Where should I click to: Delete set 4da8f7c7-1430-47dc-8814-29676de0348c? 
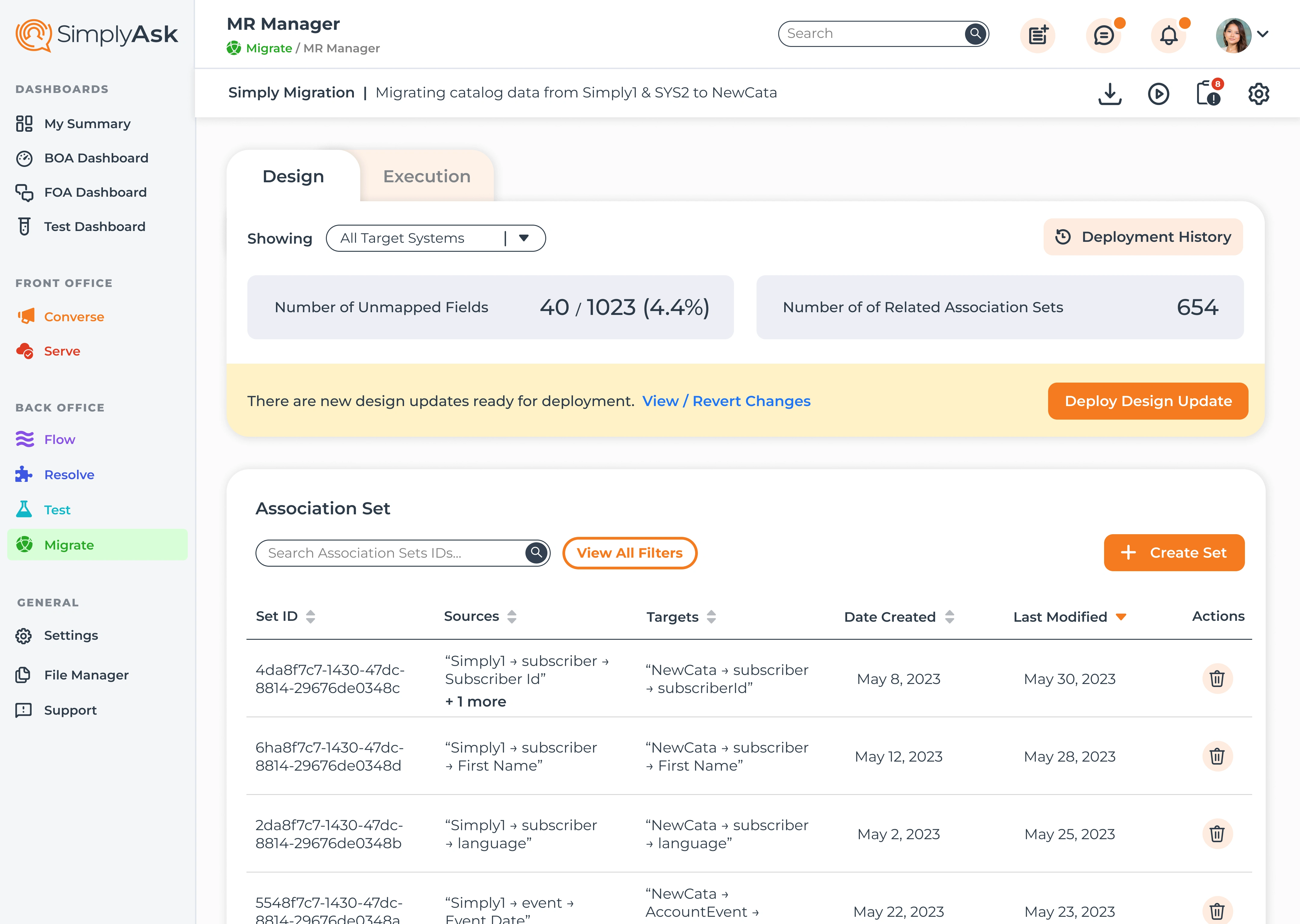[x=1218, y=679]
